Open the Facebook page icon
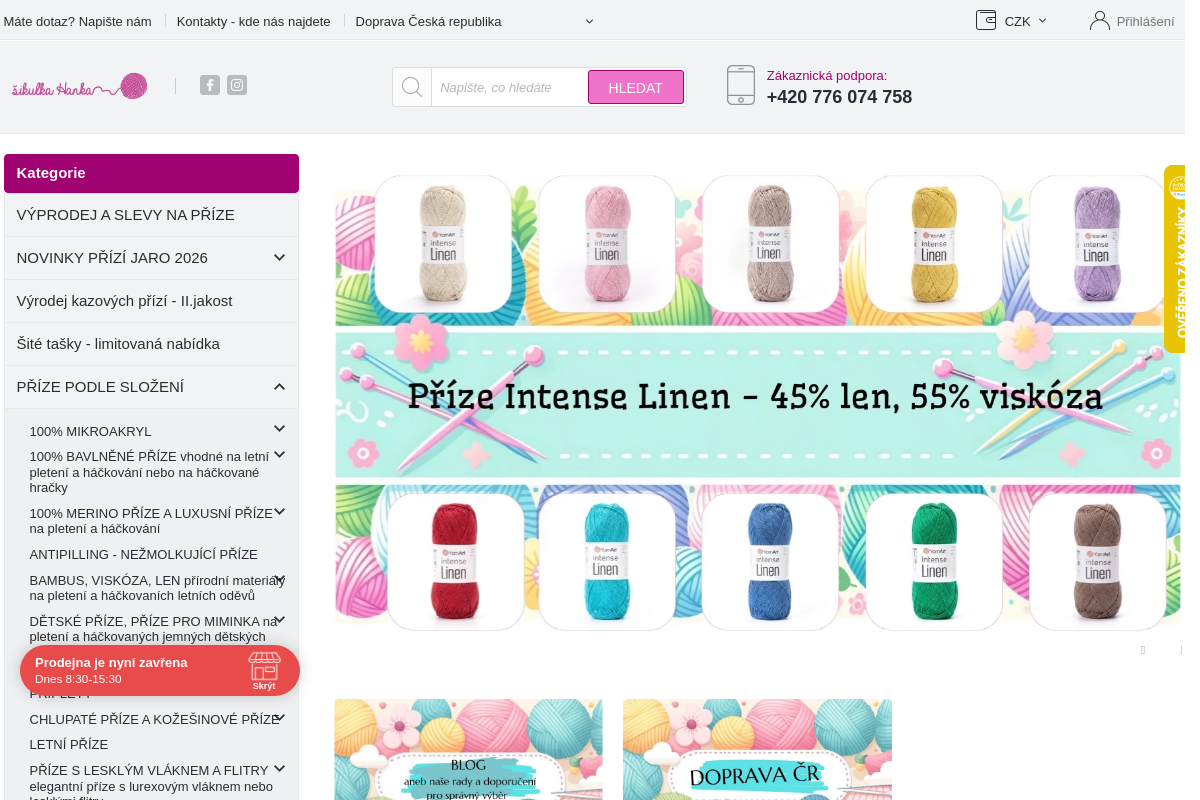The height and width of the screenshot is (800, 1200). [x=210, y=85]
